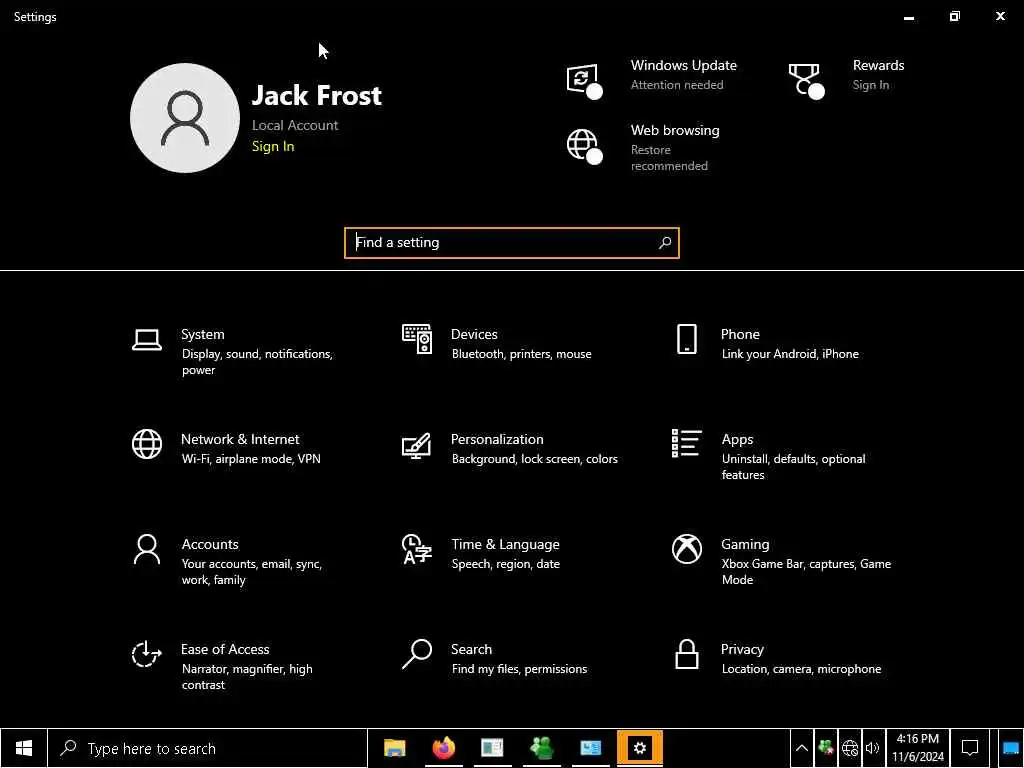
Task: Show hidden system tray icons
Action: point(802,748)
